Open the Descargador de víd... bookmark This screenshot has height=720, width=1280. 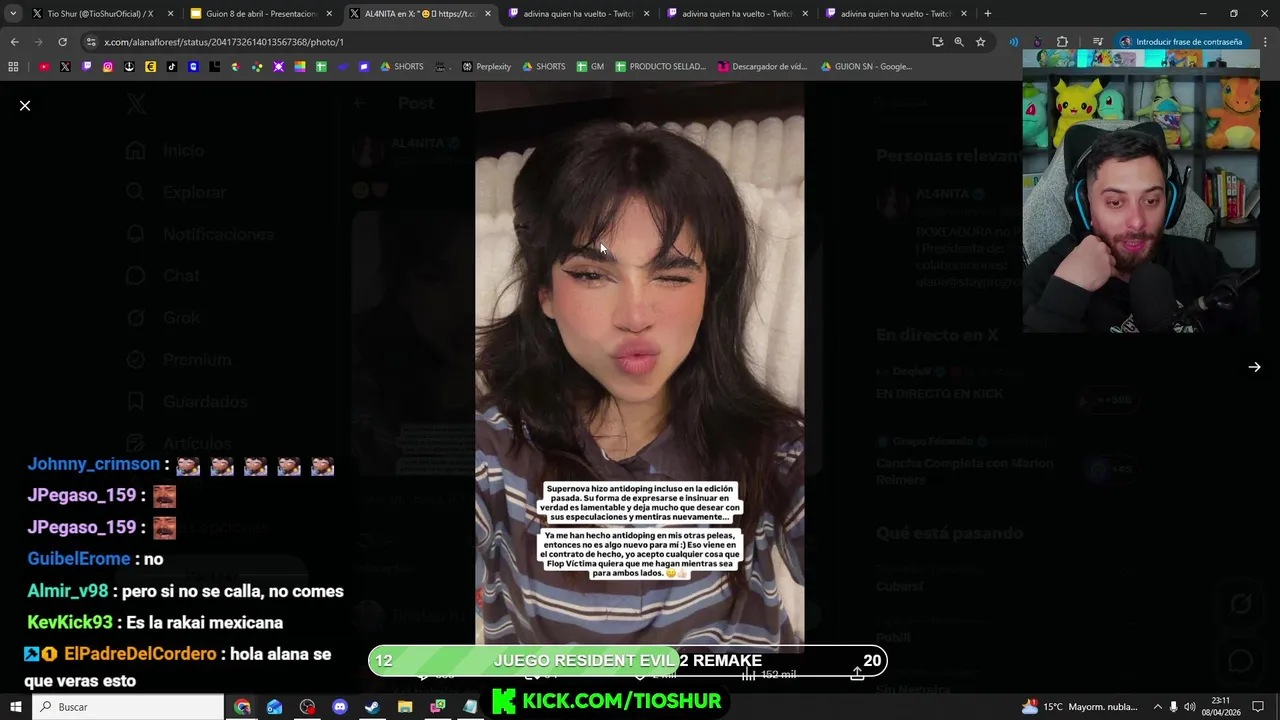pos(763,67)
